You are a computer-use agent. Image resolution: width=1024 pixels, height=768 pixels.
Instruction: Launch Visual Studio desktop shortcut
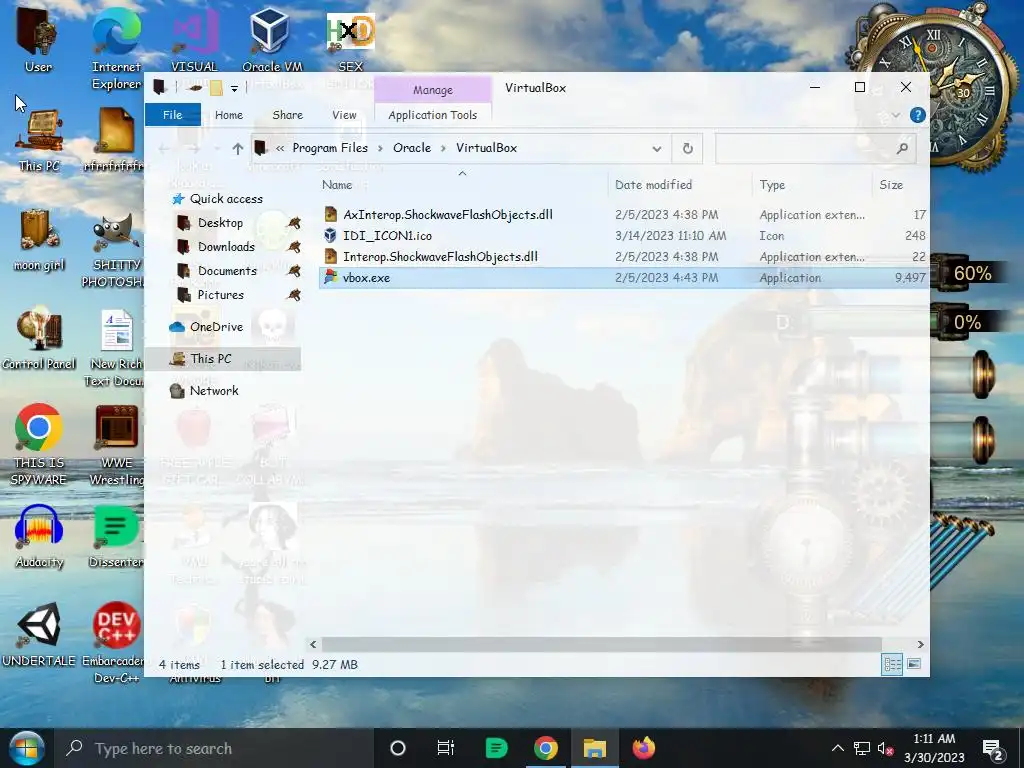(194, 40)
